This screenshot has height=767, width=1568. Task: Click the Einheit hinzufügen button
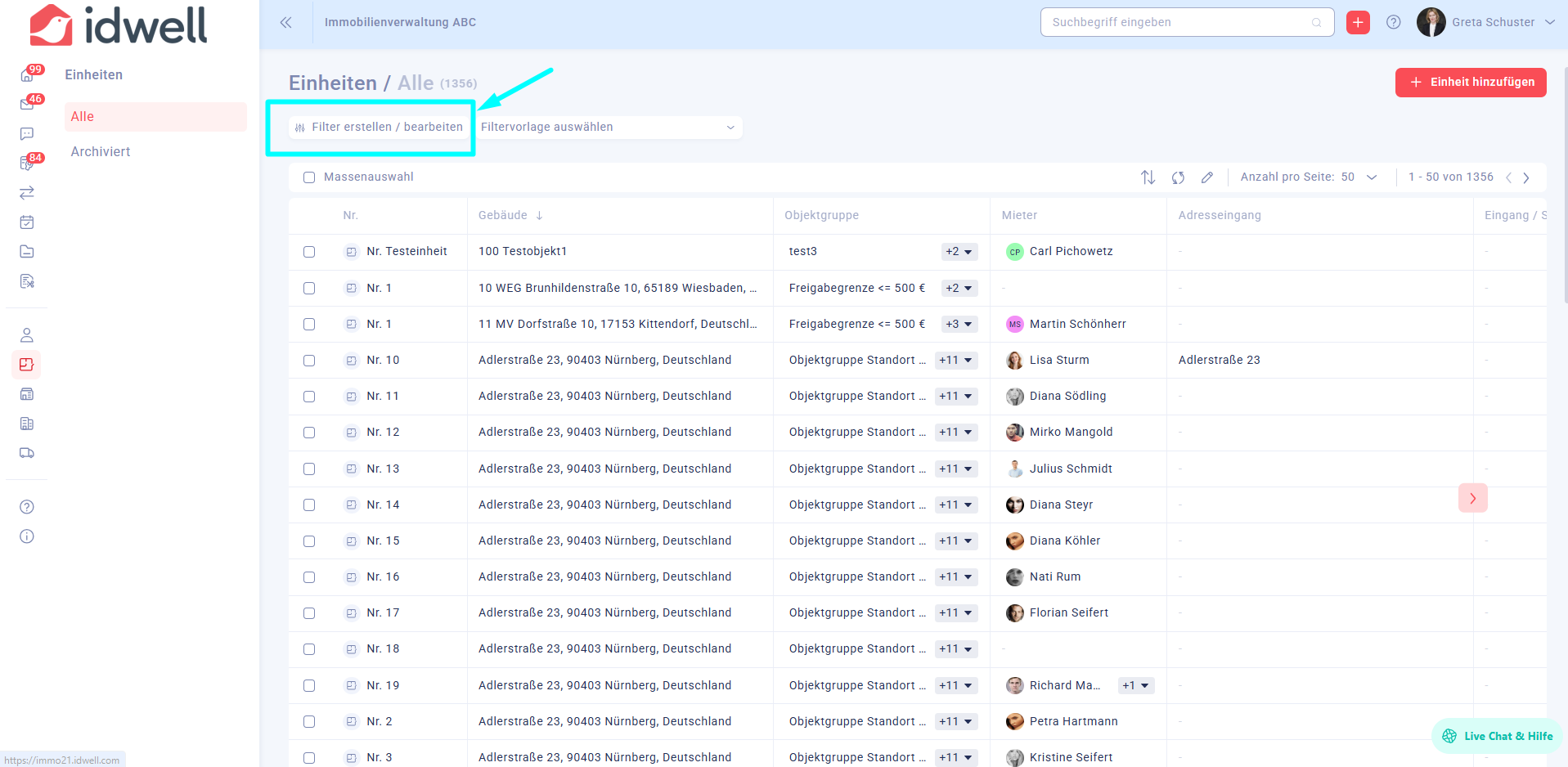(1470, 83)
